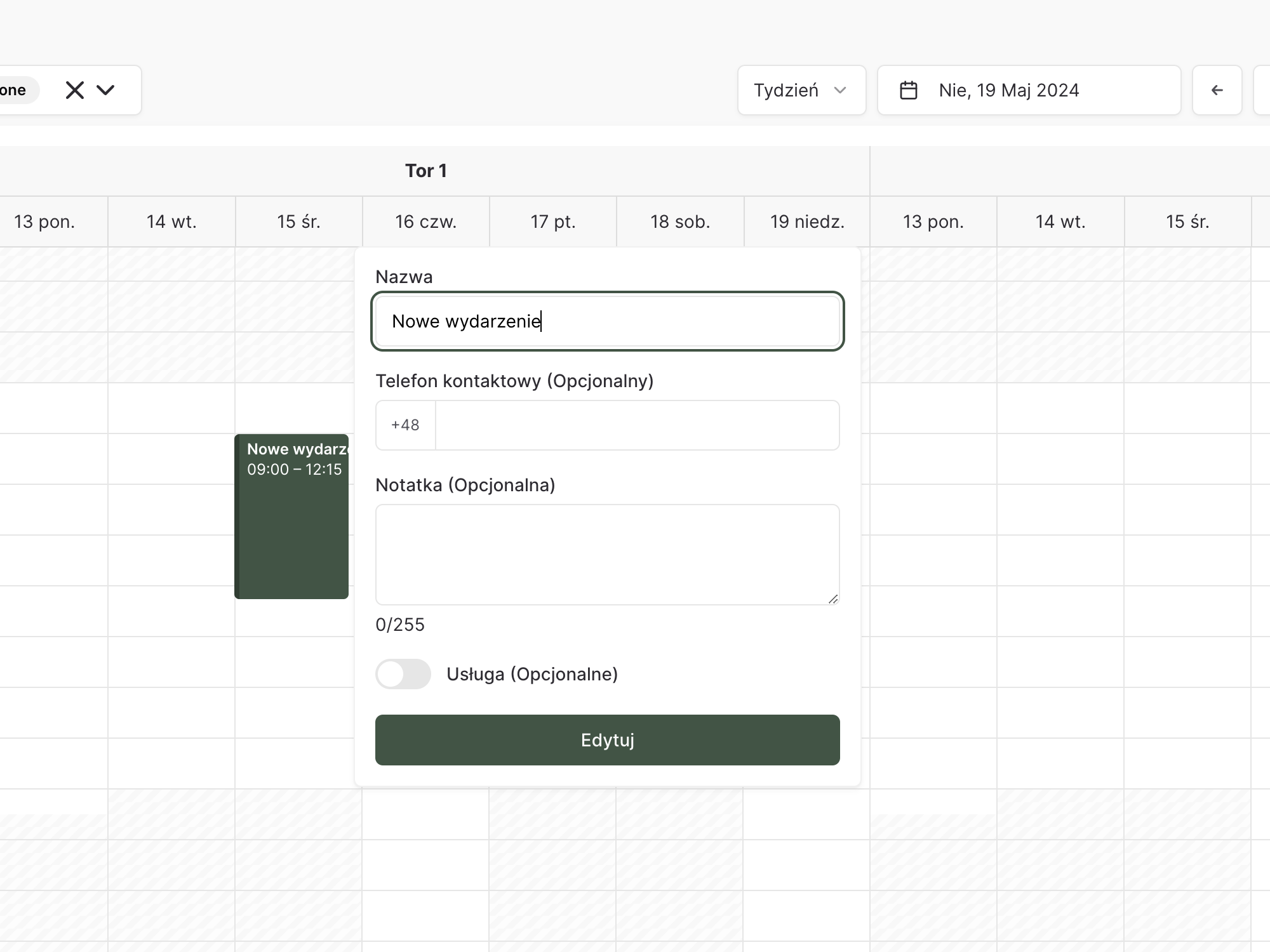This screenshot has width=1270, height=952.
Task: Go to previous week with left arrow
Action: (x=1217, y=90)
